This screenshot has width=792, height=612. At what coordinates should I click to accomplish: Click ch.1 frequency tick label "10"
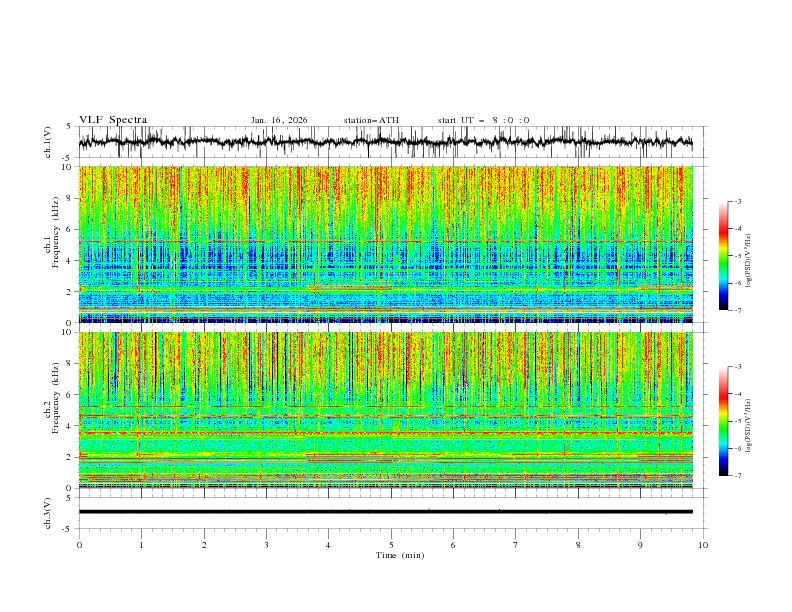(68, 167)
